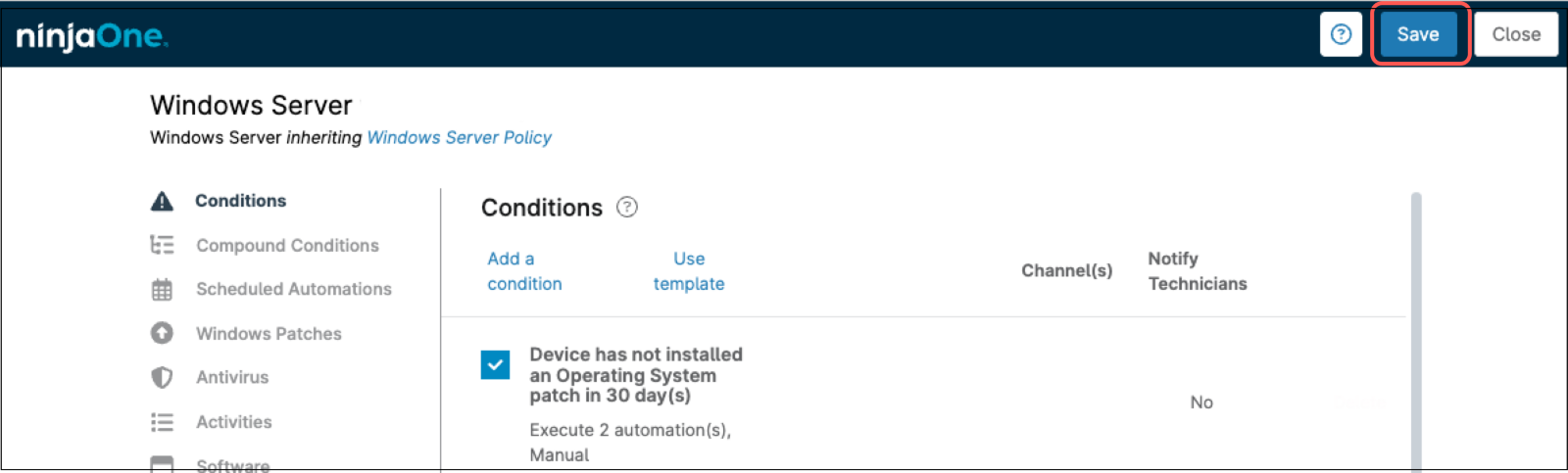Open help via top bar question icon

coord(1341,34)
